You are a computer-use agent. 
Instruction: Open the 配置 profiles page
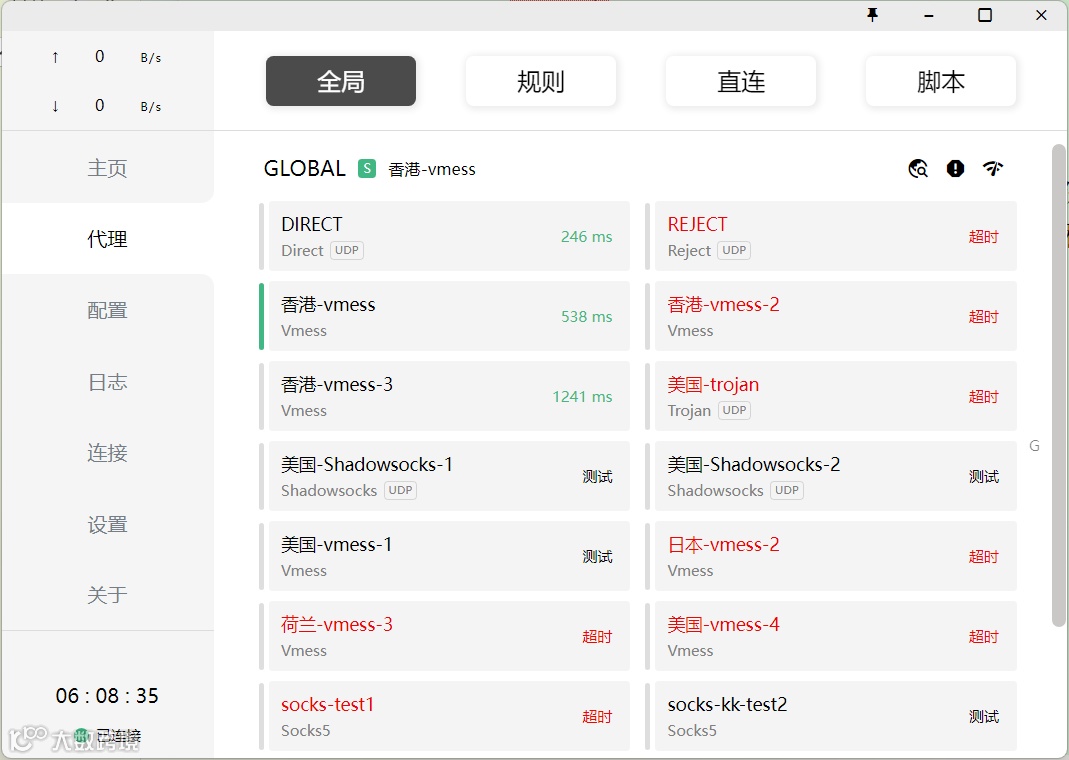tap(108, 311)
